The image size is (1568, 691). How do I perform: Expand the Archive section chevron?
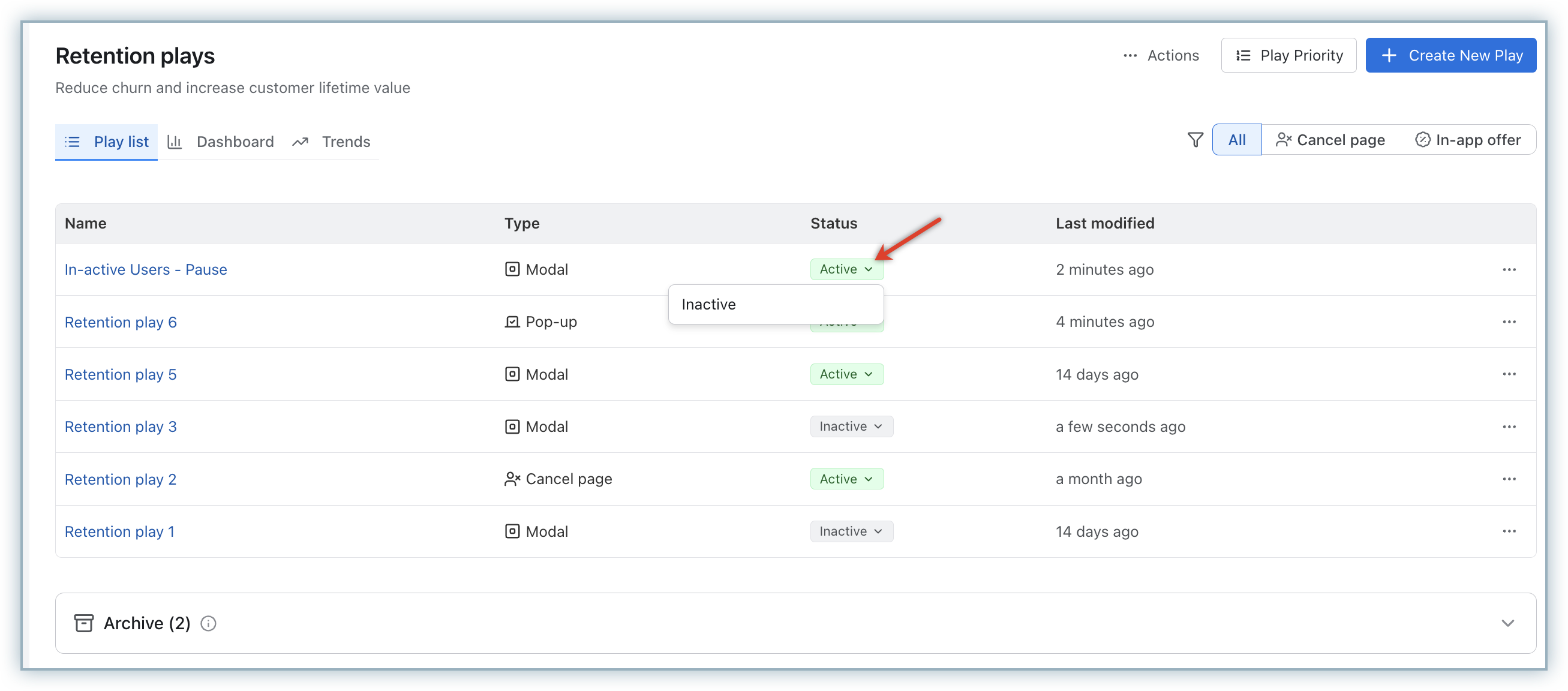pyautogui.click(x=1507, y=623)
